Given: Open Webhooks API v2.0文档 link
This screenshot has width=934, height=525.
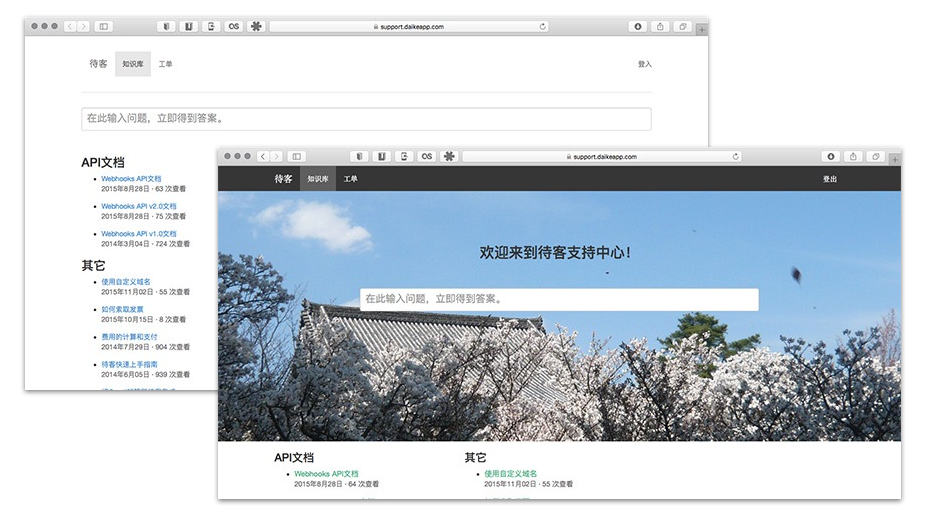Looking at the screenshot, I should coord(139,206).
